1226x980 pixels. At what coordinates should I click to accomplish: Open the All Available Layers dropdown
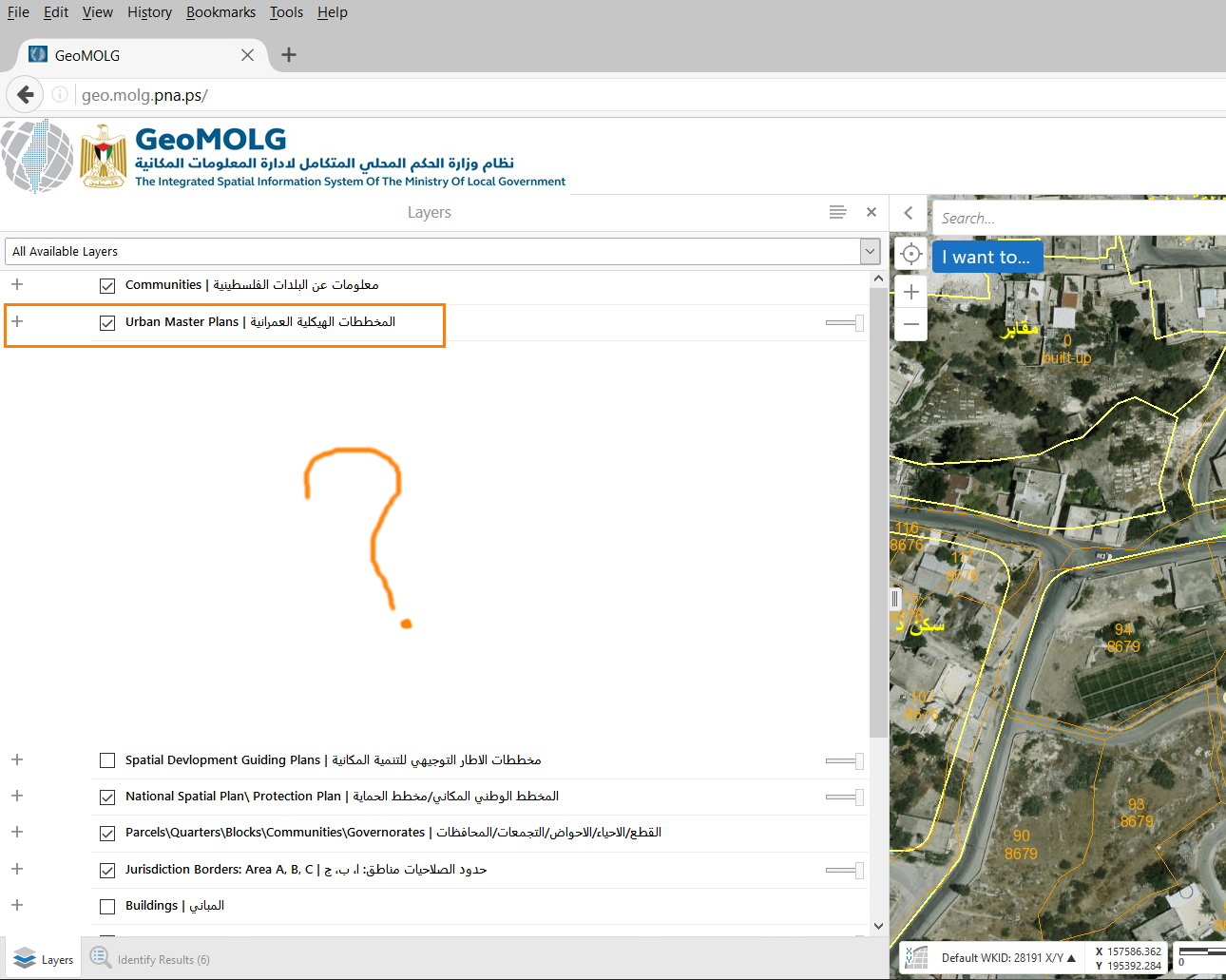(x=442, y=251)
